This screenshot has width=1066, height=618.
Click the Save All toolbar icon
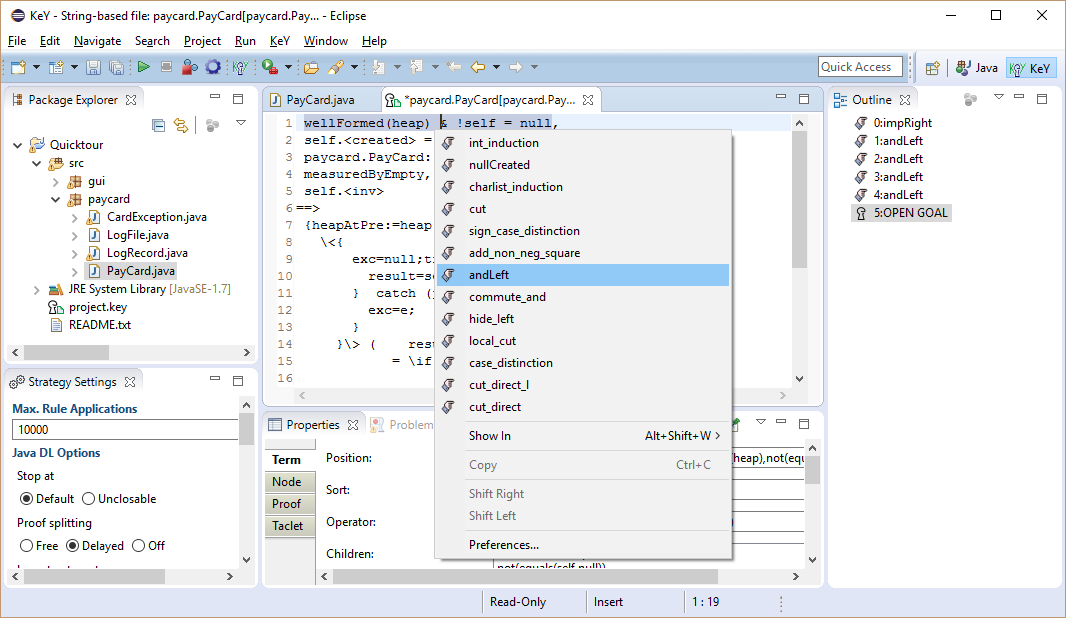coord(116,67)
